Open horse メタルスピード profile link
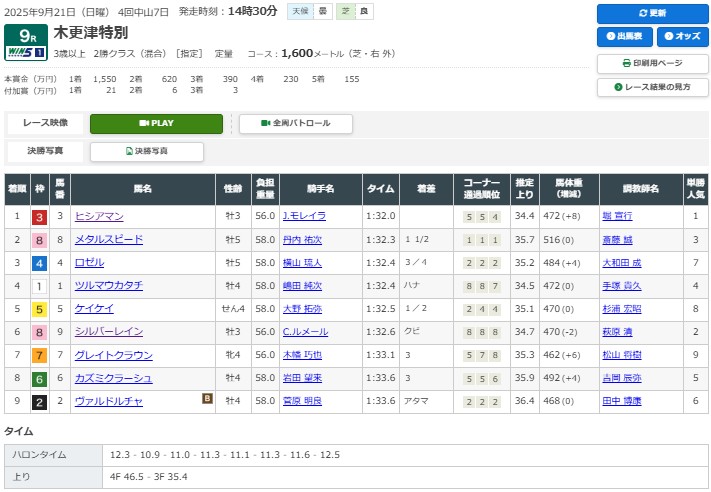711x492 pixels. point(108,240)
